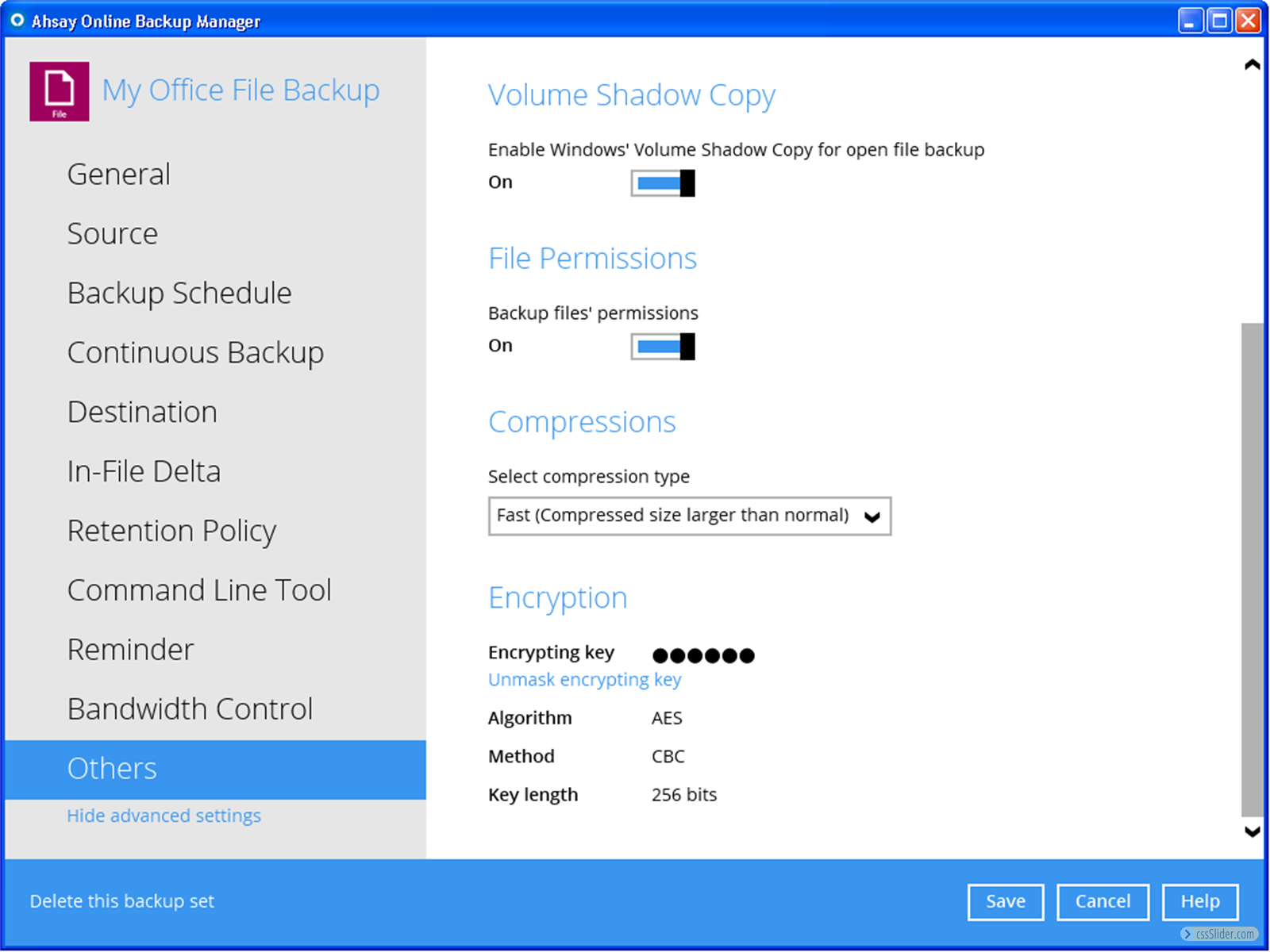Viewport: 1270px width, 952px height.
Task: Close the Ahsay Online Backup Manager window
Action: click(x=1249, y=21)
